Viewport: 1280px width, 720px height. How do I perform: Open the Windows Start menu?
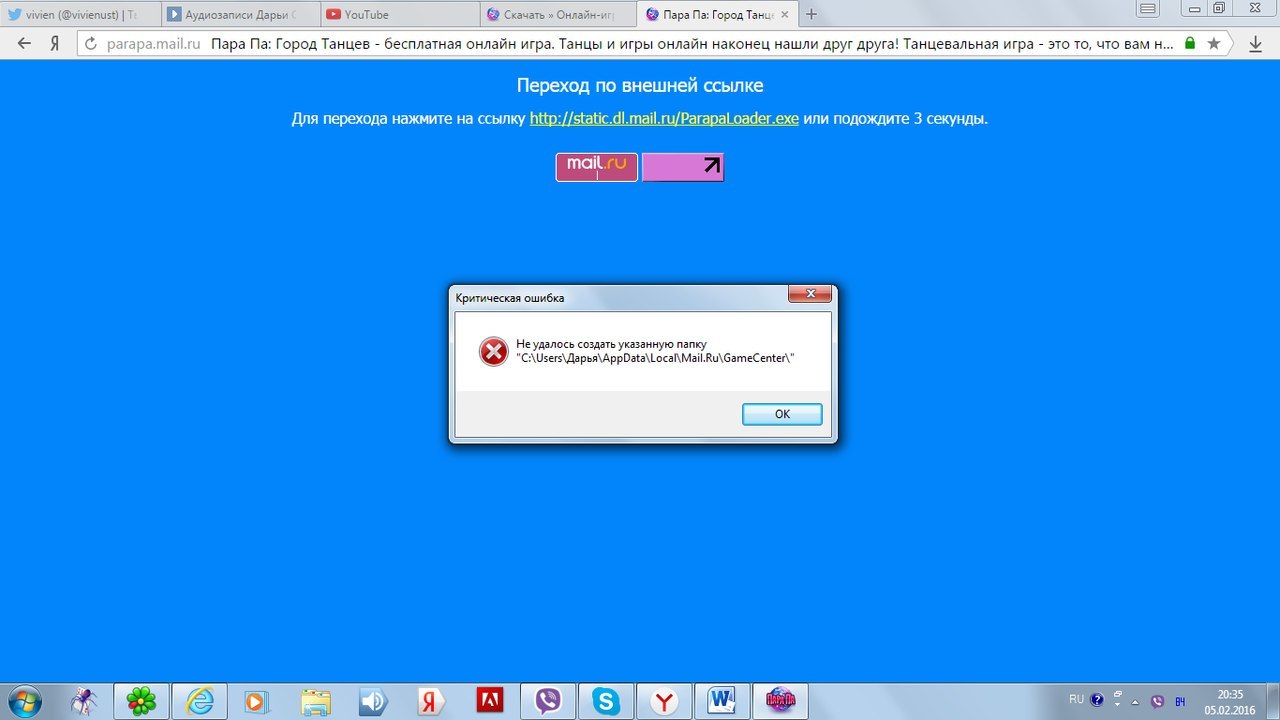25,701
